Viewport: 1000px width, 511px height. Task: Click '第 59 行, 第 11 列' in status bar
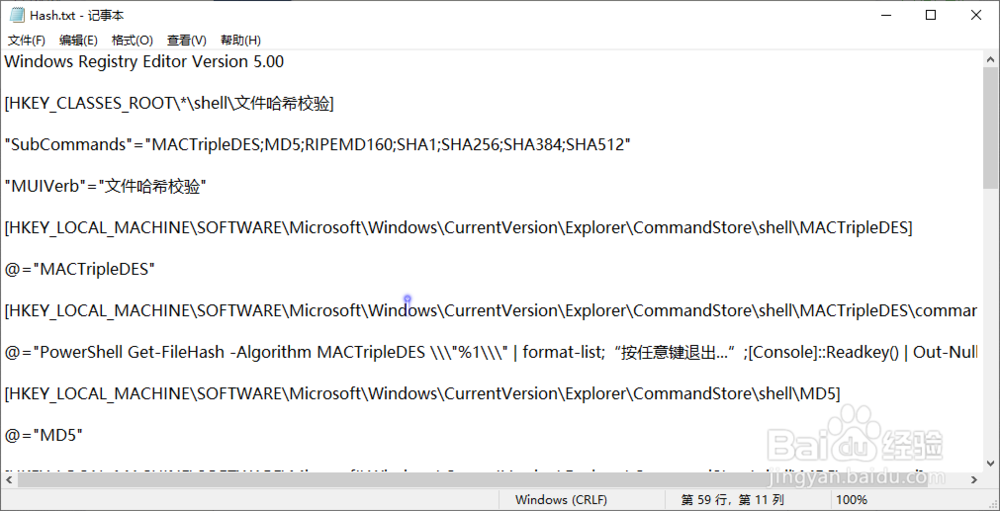(x=733, y=500)
